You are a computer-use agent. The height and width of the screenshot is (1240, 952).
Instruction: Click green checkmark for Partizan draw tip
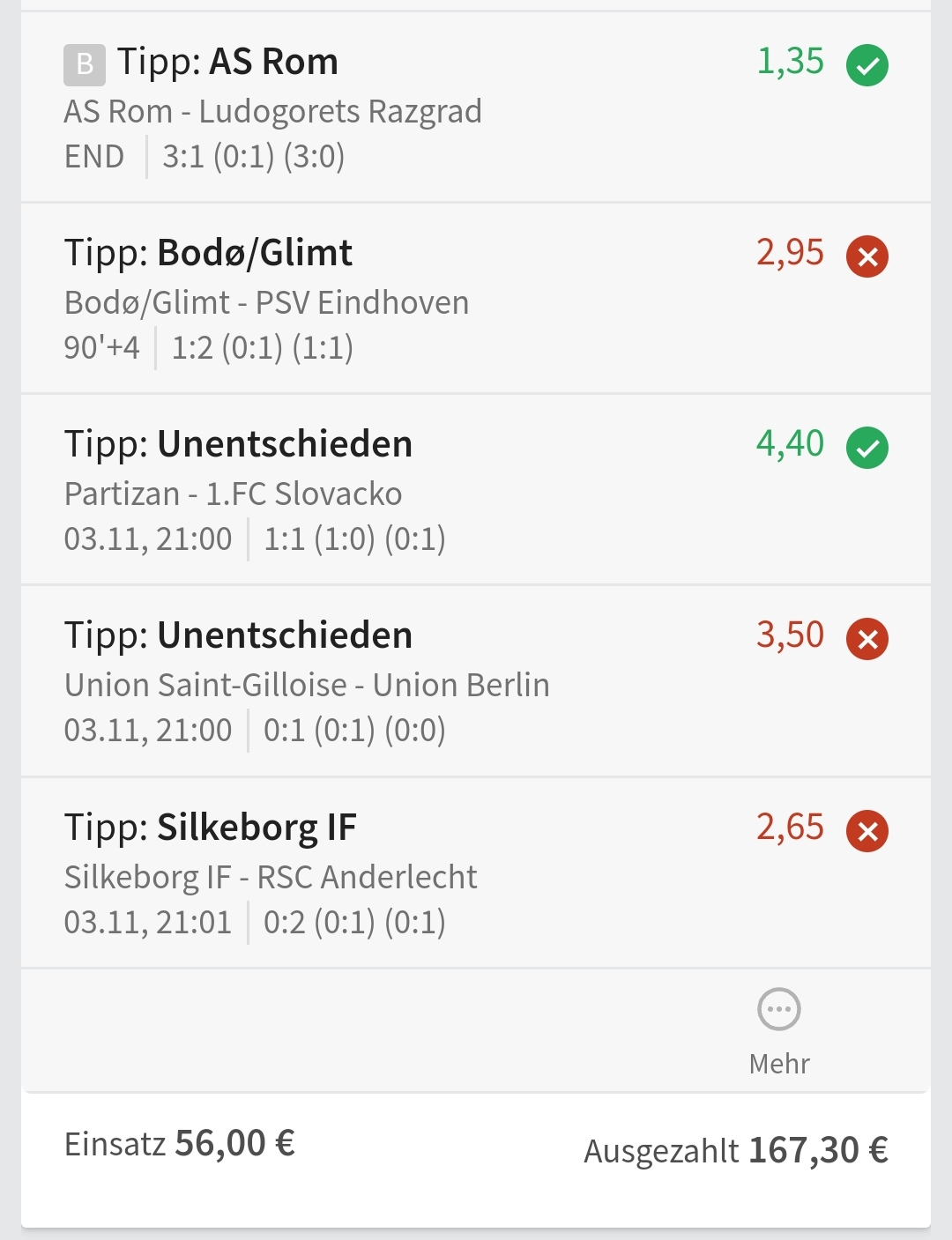pyautogui.click(x=867, y=448)
